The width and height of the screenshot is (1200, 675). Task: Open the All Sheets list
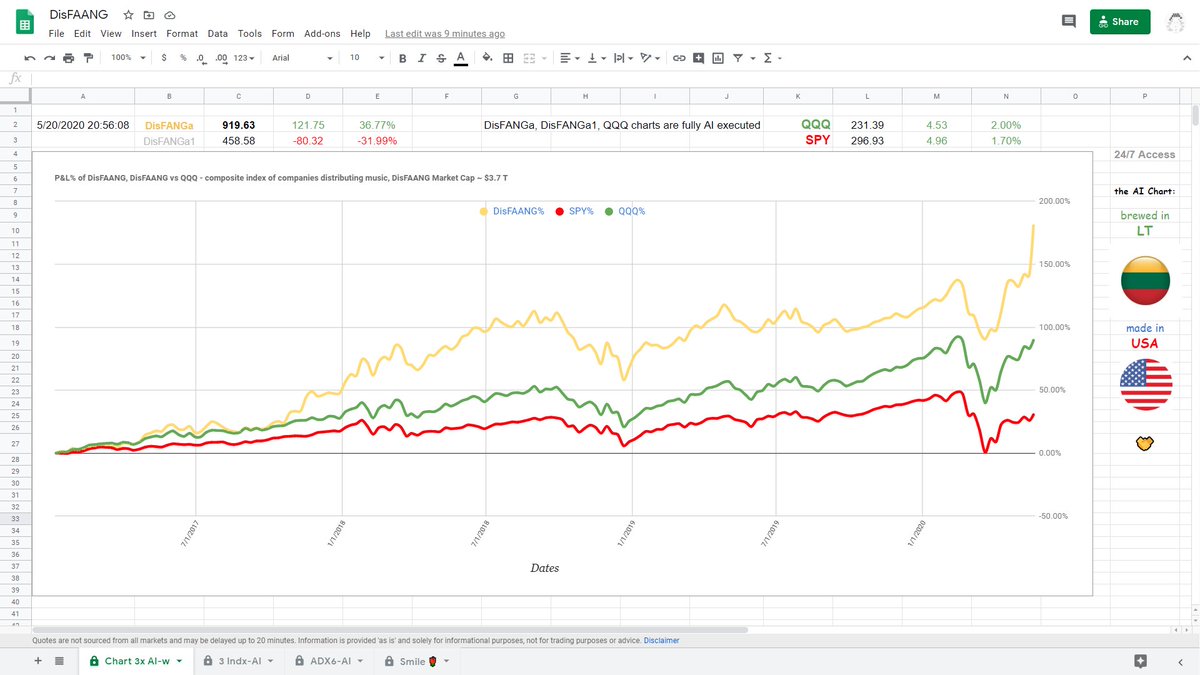click(59, 661)
